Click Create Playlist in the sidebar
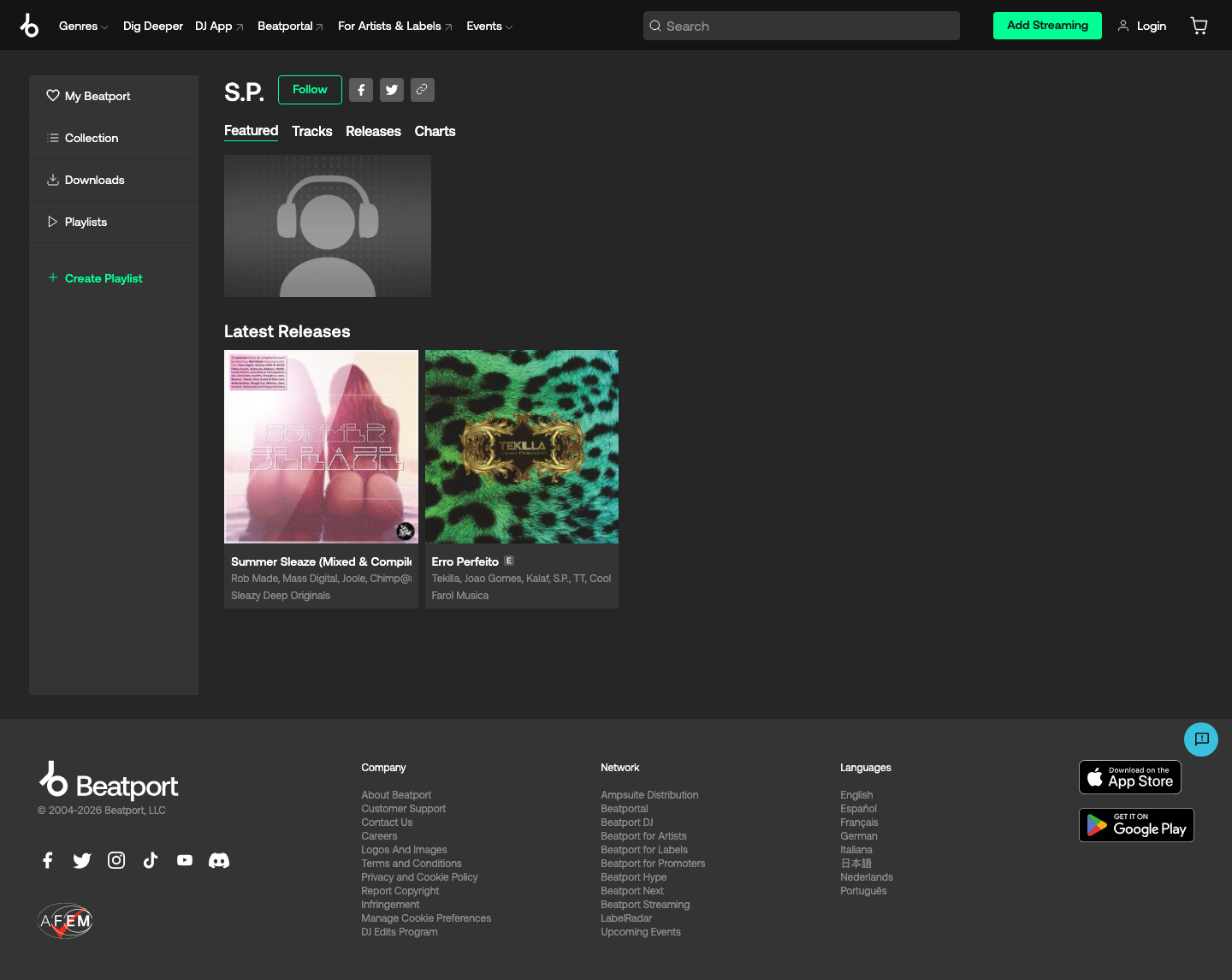 coord(95,278)
